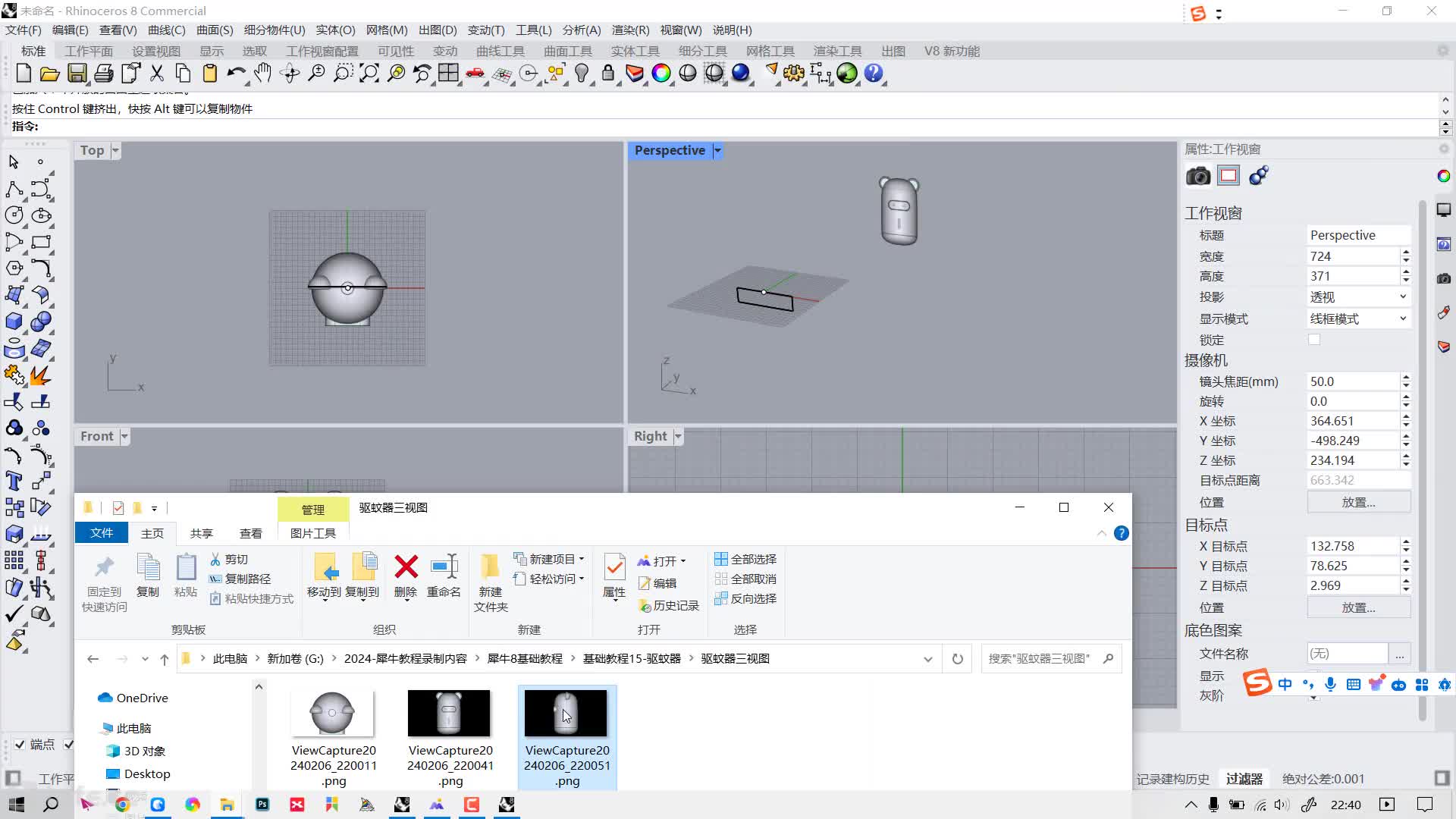Screen dimensions: 1456x819
Task: Switch to the 曲面工具 toolbar tab
Action: coord(567,51)
